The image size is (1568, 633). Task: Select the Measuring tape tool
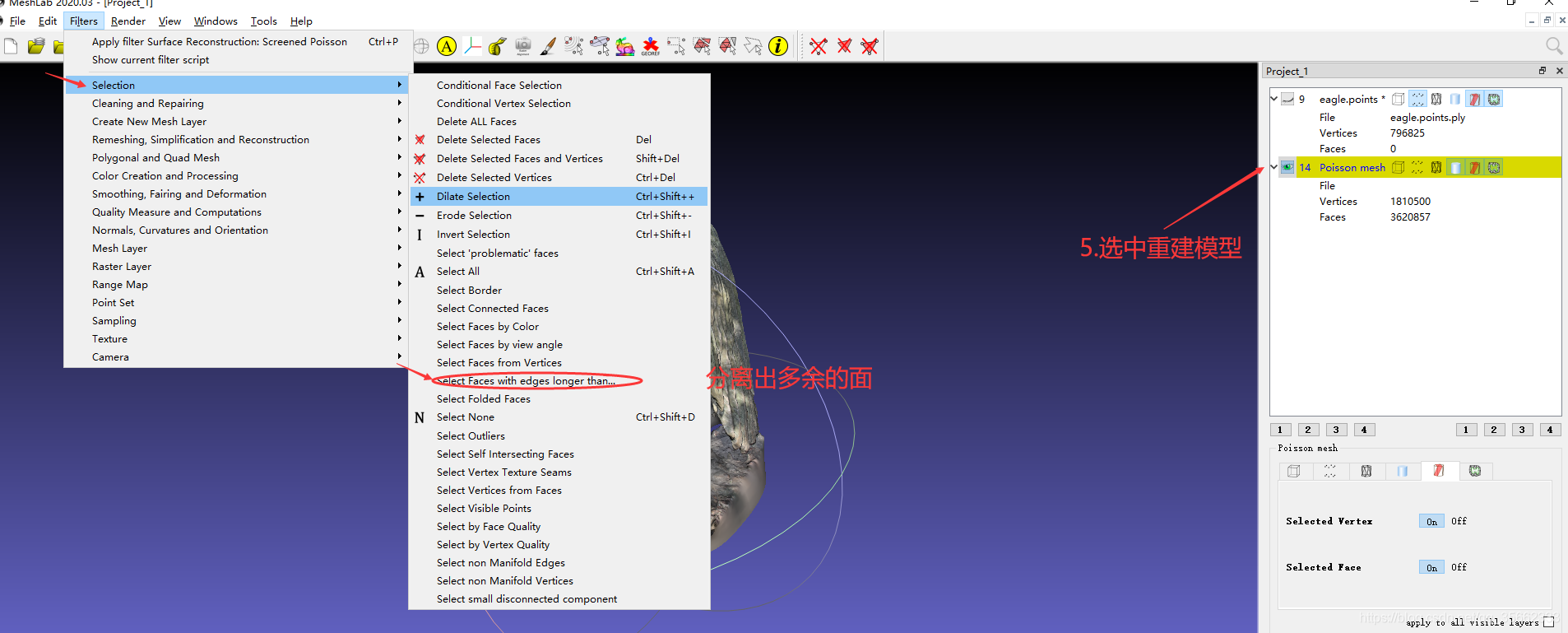coord(497,46)
